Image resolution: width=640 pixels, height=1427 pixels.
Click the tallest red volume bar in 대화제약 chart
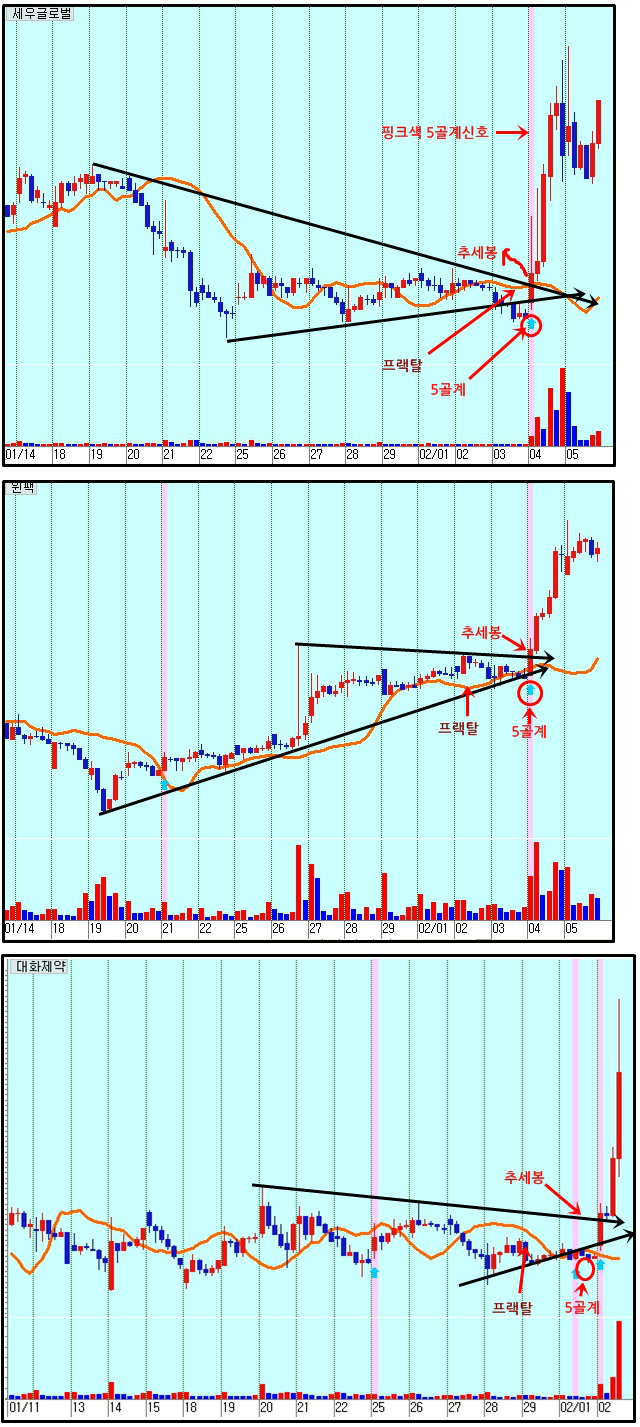619,1359
